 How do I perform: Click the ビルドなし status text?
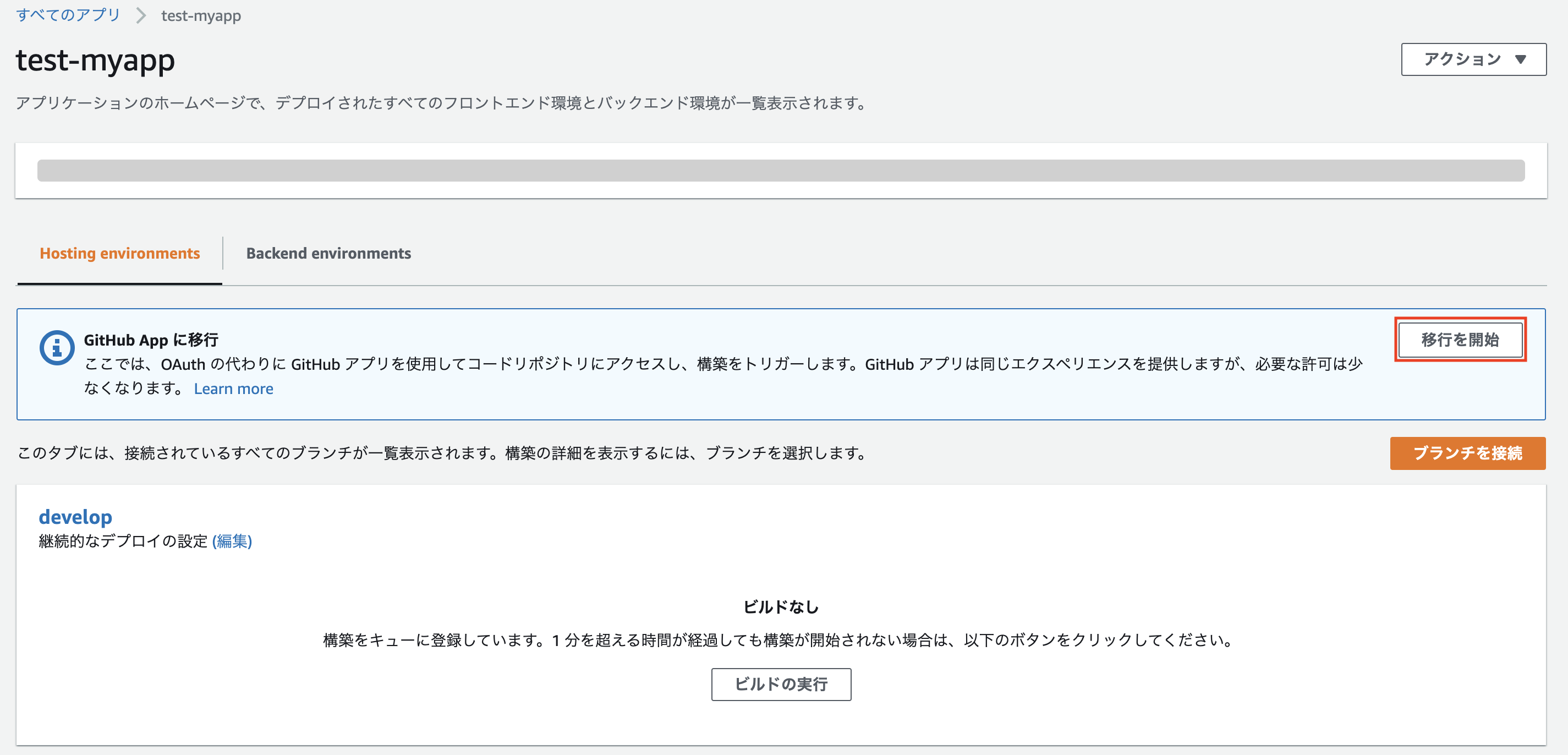[781, 606]
